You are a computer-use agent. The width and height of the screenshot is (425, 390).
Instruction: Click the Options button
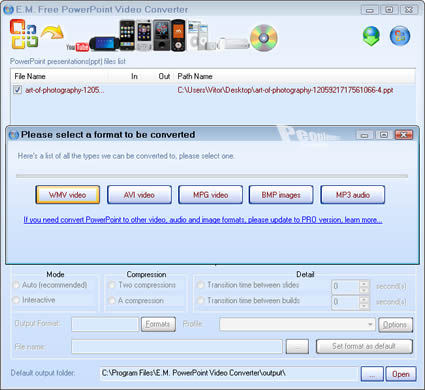click(x=395, y=324)
